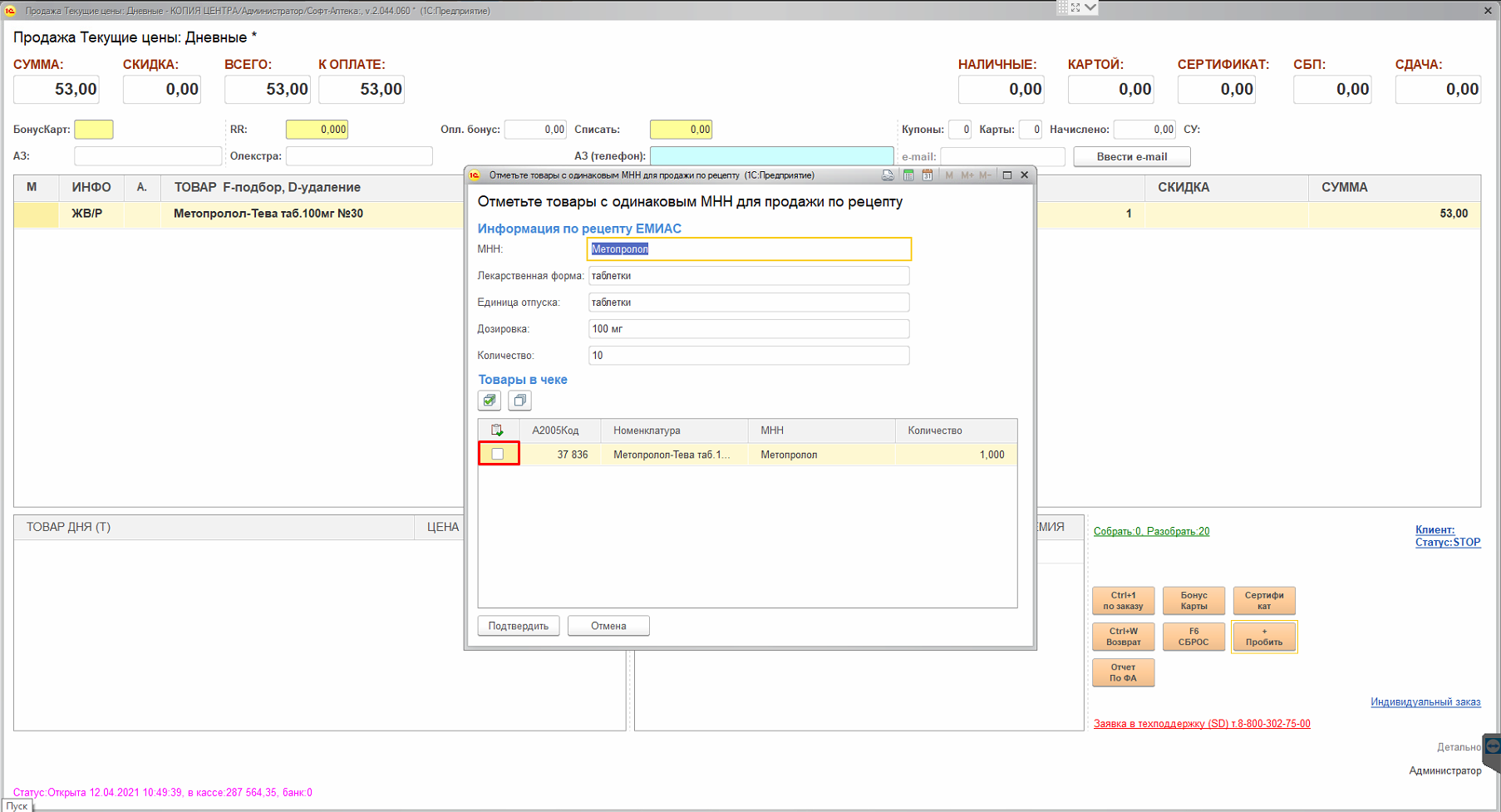Click the uncheck-all items icon button
1501x812 pixels.
(x=519, y=401)
